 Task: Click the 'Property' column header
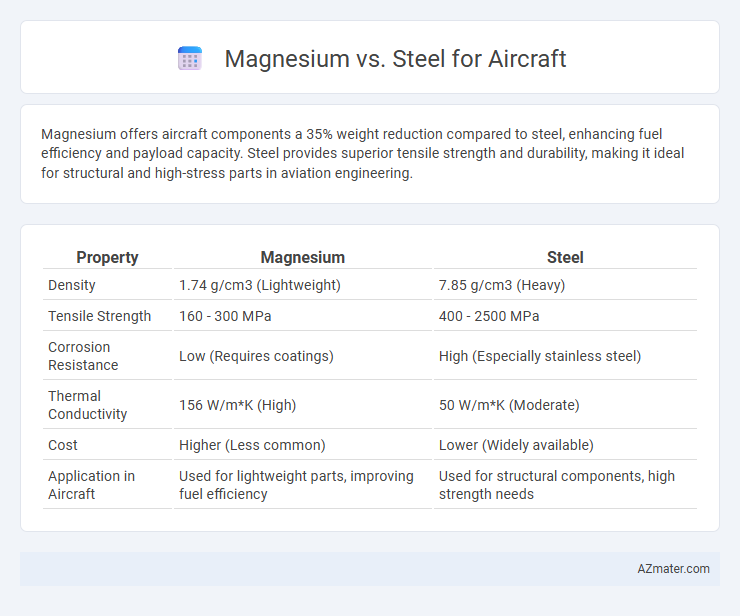click(107, 257)
